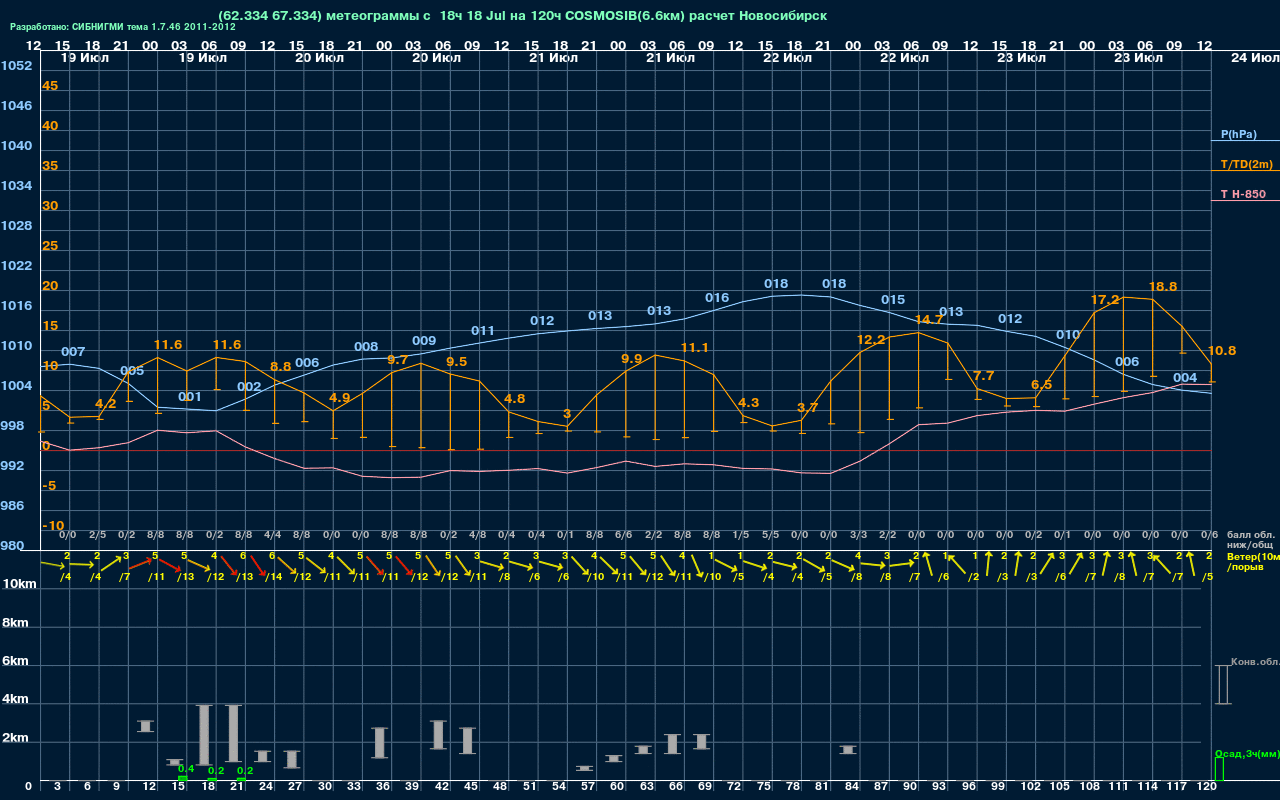Viewport: 1280px width, 800px height.
Task: Click the 45 temperature axis label
Action: click(50, 86)
